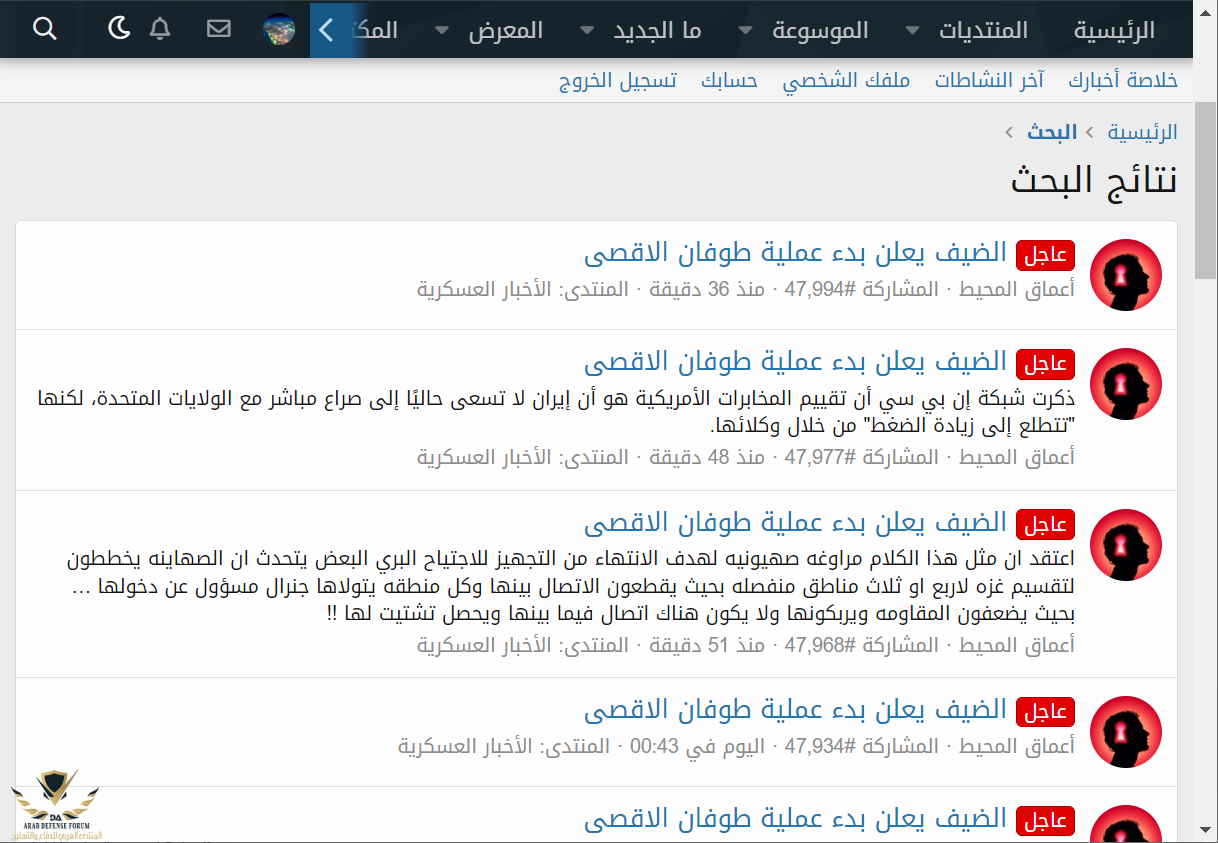
Task: Expand the dropdown arrow next to المعرض
Action: (x=443, y=31)
